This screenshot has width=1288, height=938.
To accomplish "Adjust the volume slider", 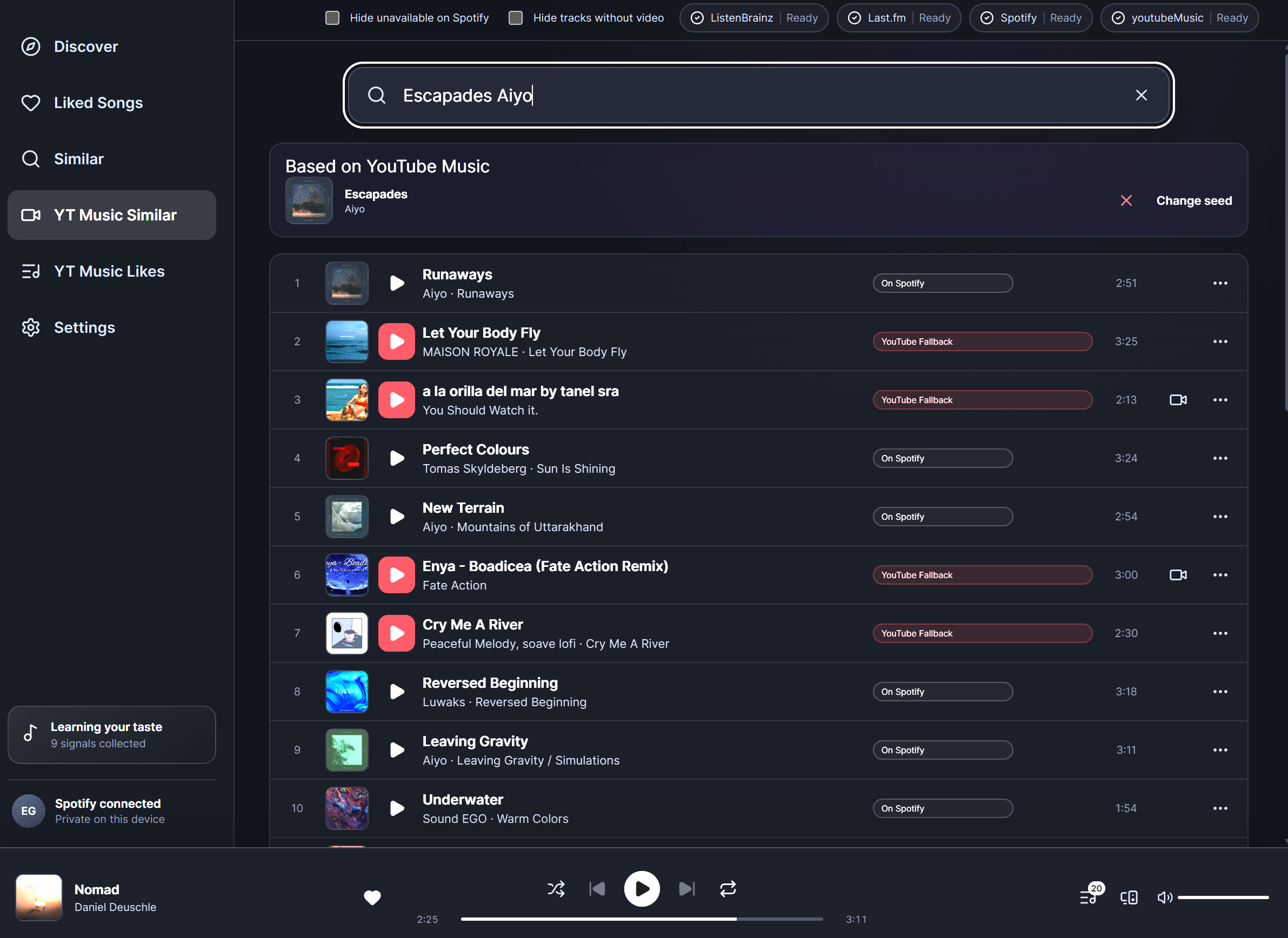I will [x=1223, y=897].
